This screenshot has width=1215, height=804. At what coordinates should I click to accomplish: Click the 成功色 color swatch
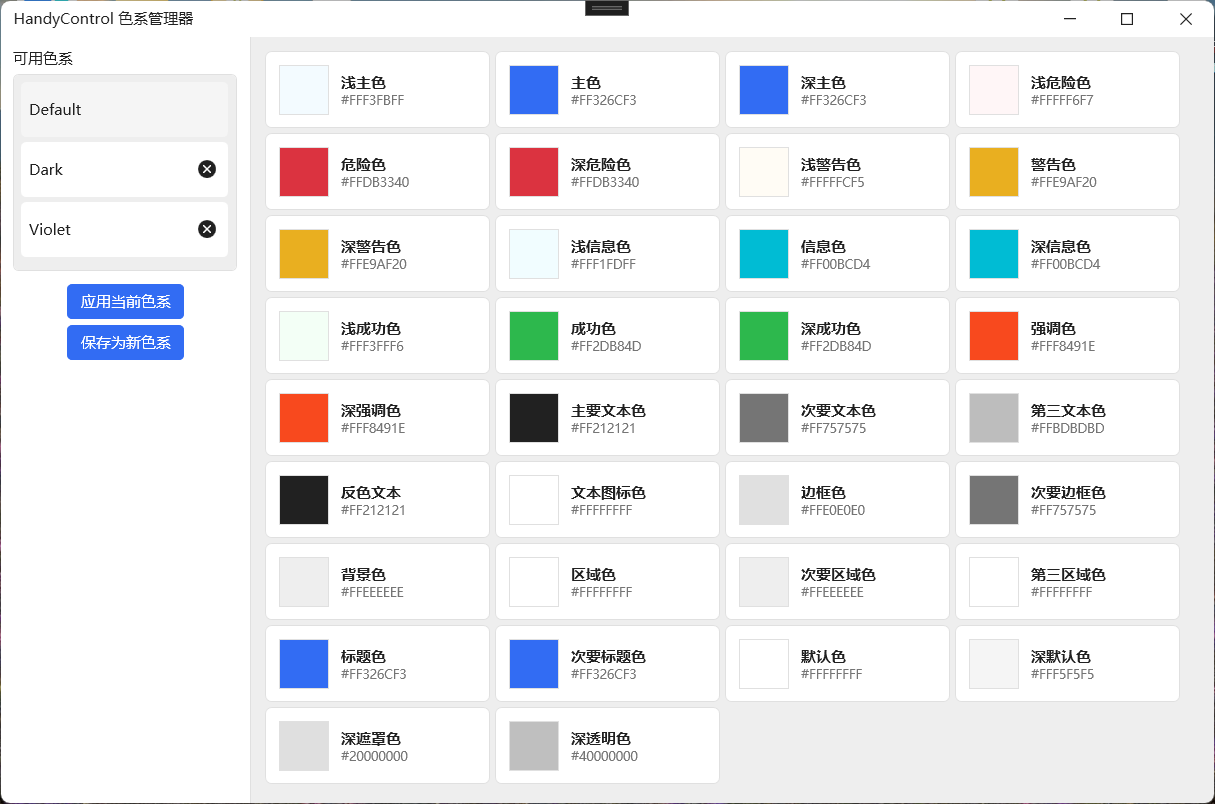pos(533,335)
